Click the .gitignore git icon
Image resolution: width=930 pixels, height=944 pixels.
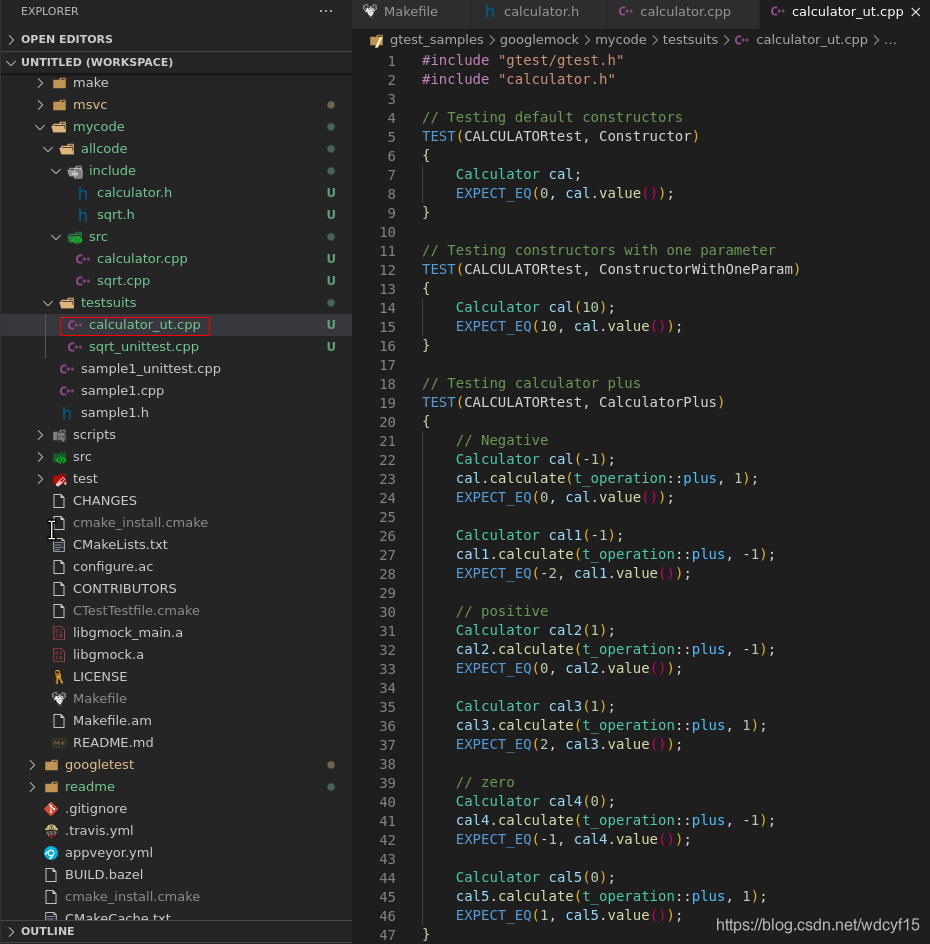coord(51,809)
